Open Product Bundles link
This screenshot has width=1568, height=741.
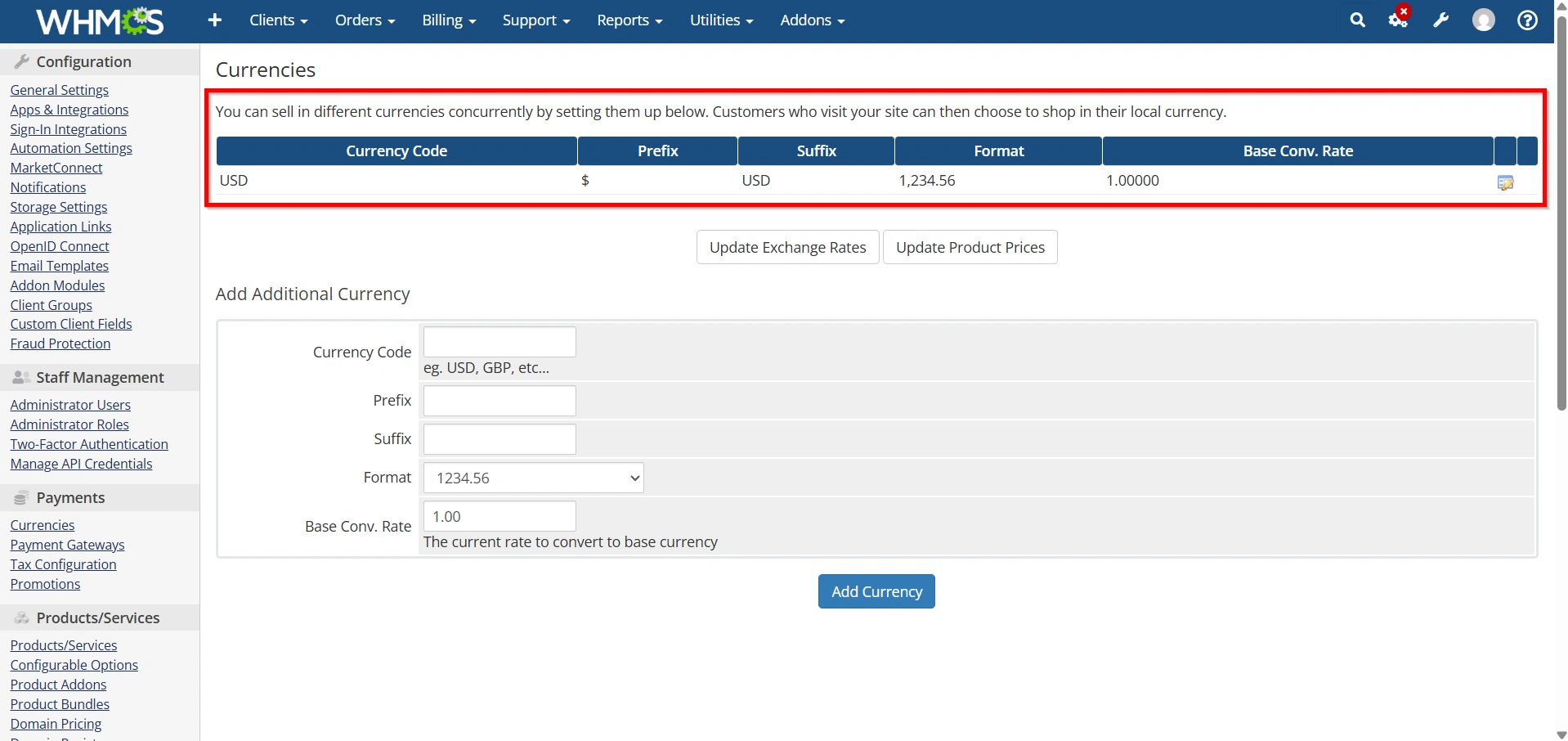(x=60, y=704)
